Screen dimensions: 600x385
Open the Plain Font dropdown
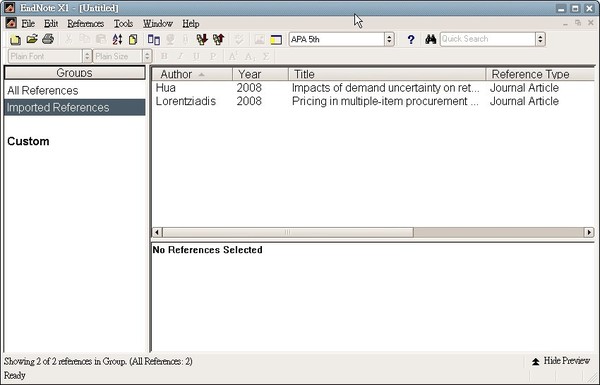click(x=87, y=56)
